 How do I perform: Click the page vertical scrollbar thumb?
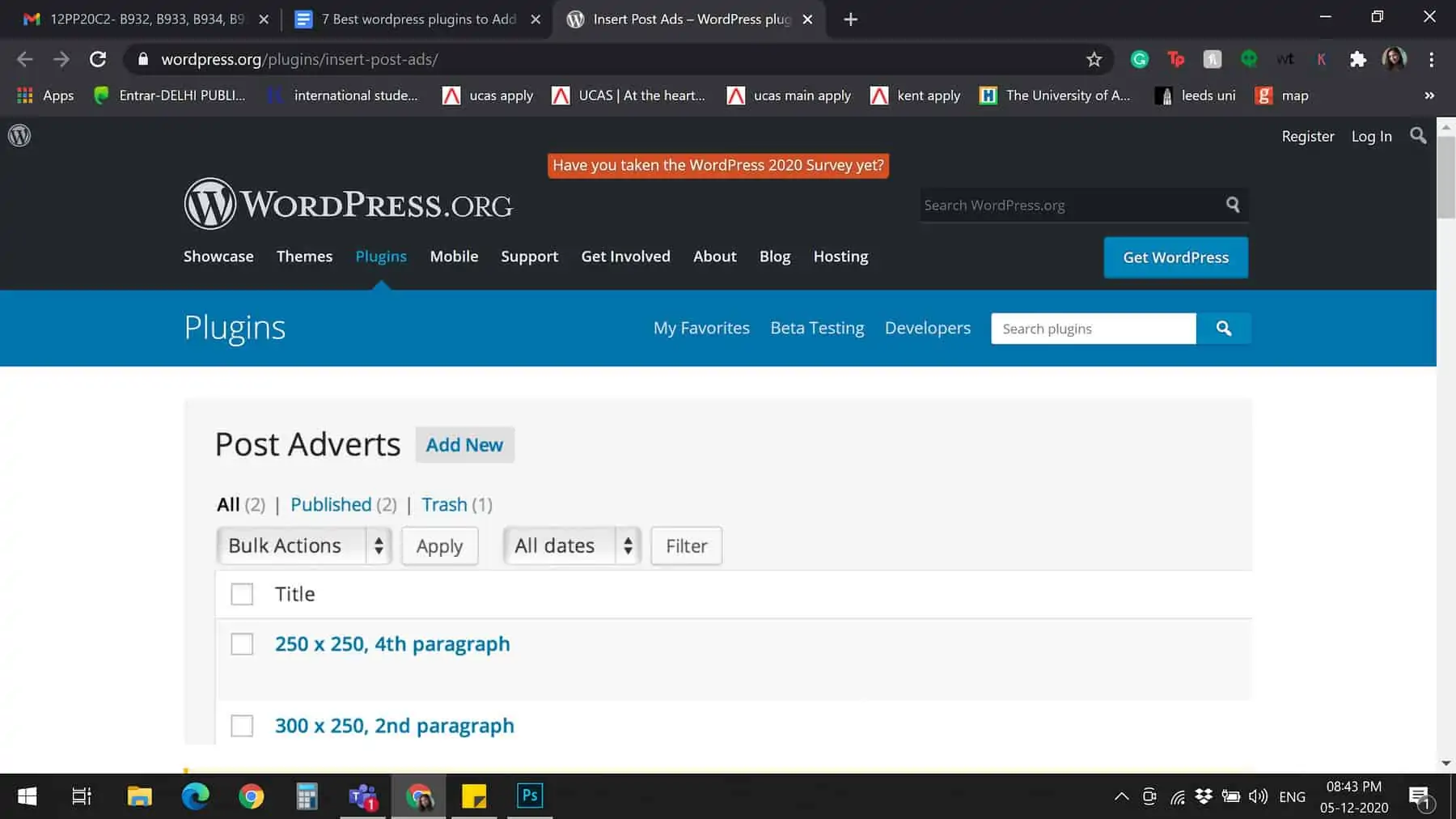[x=1446, y=178]
